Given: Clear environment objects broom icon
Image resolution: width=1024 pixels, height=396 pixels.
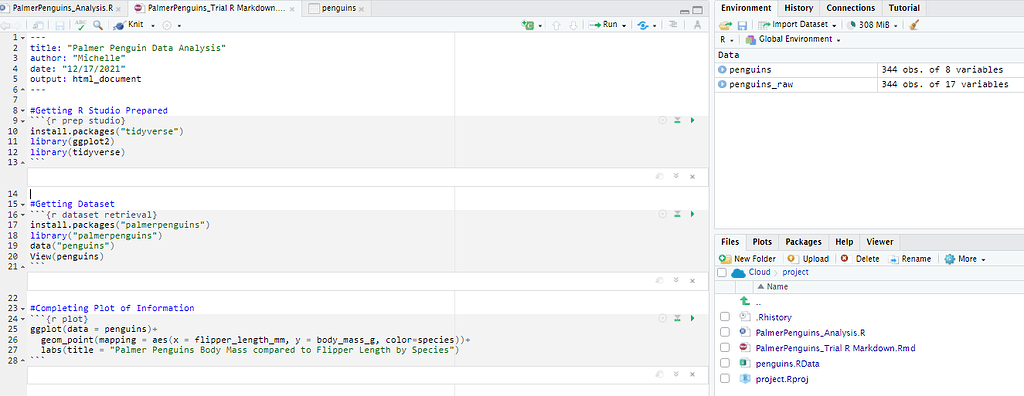Looking at the screenshot, I should click(x=914, y=25).
